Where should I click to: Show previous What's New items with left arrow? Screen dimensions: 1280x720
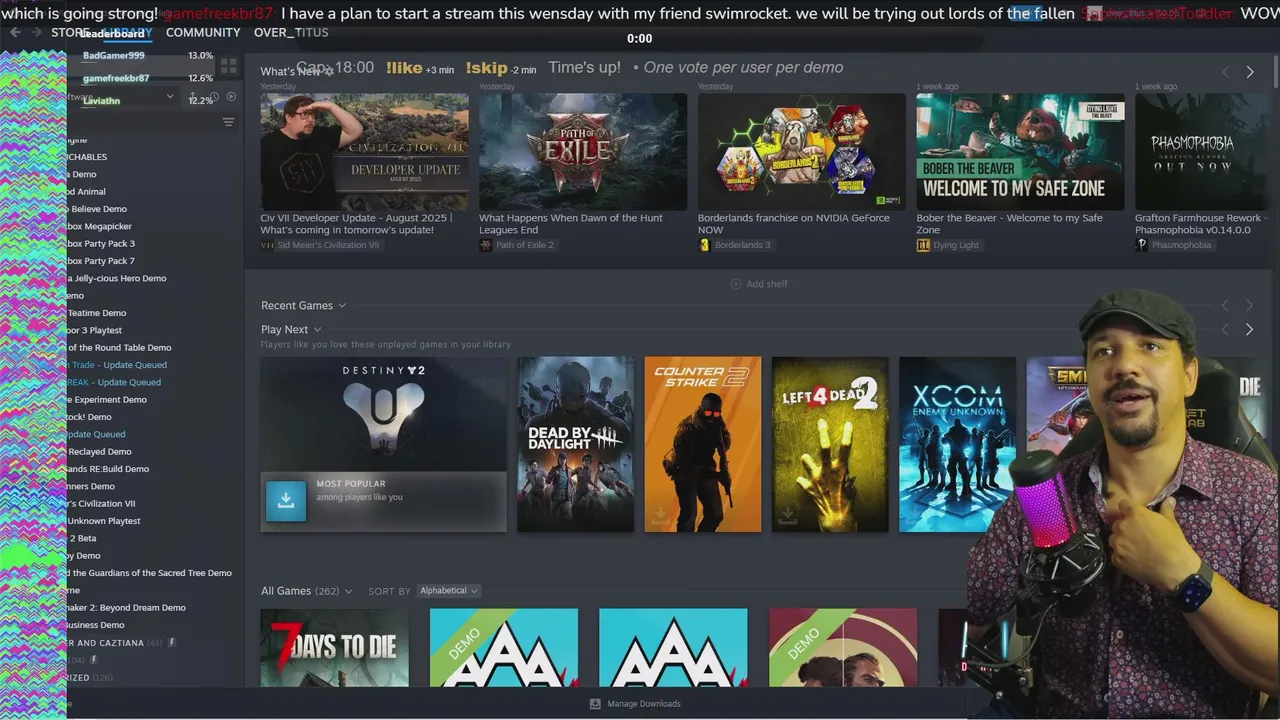1225,72
